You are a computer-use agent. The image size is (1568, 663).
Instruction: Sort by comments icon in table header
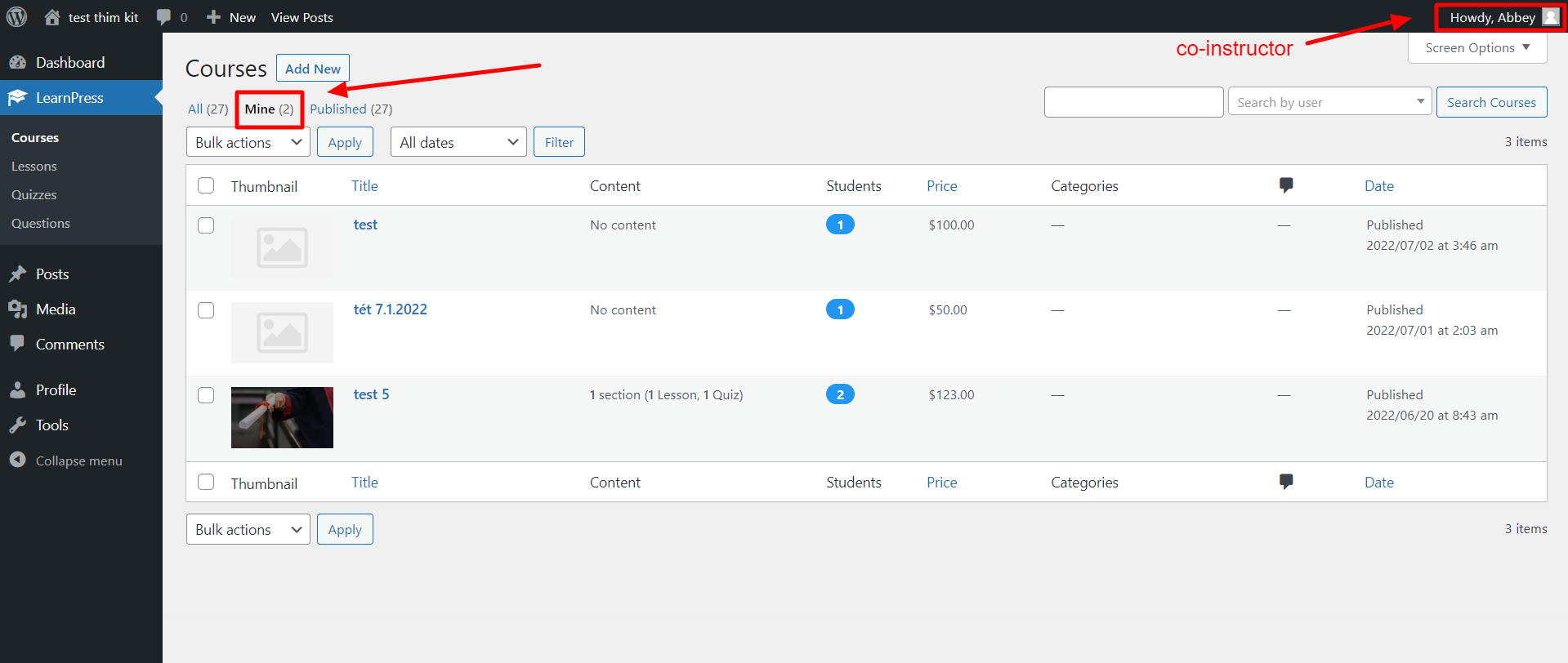tap(1286, 185)
